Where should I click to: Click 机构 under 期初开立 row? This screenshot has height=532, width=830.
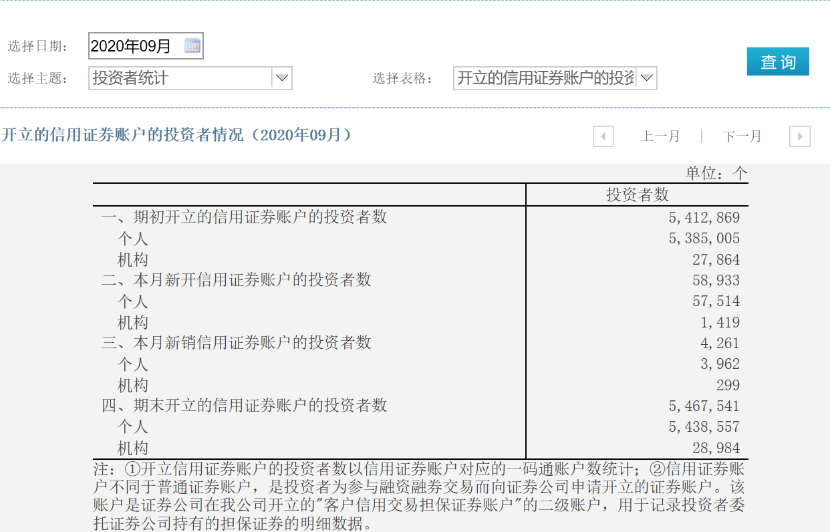132,259
